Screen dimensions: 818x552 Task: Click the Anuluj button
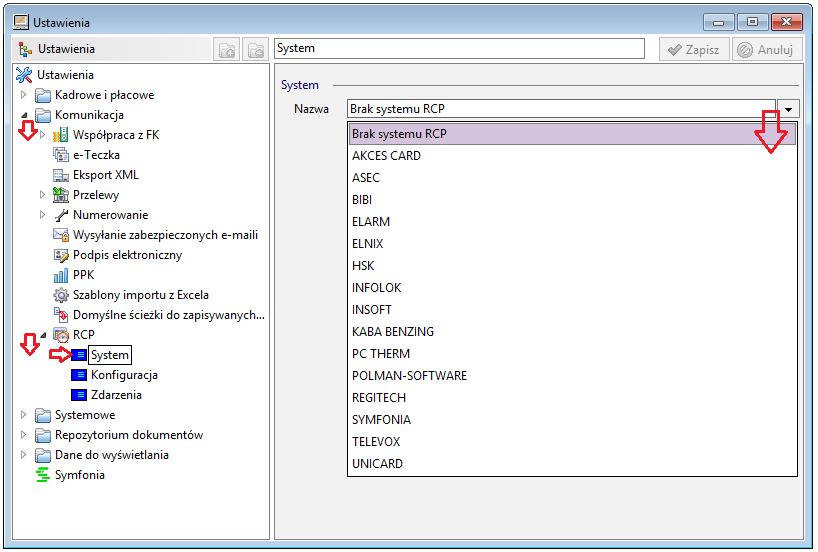pos(767,50)
